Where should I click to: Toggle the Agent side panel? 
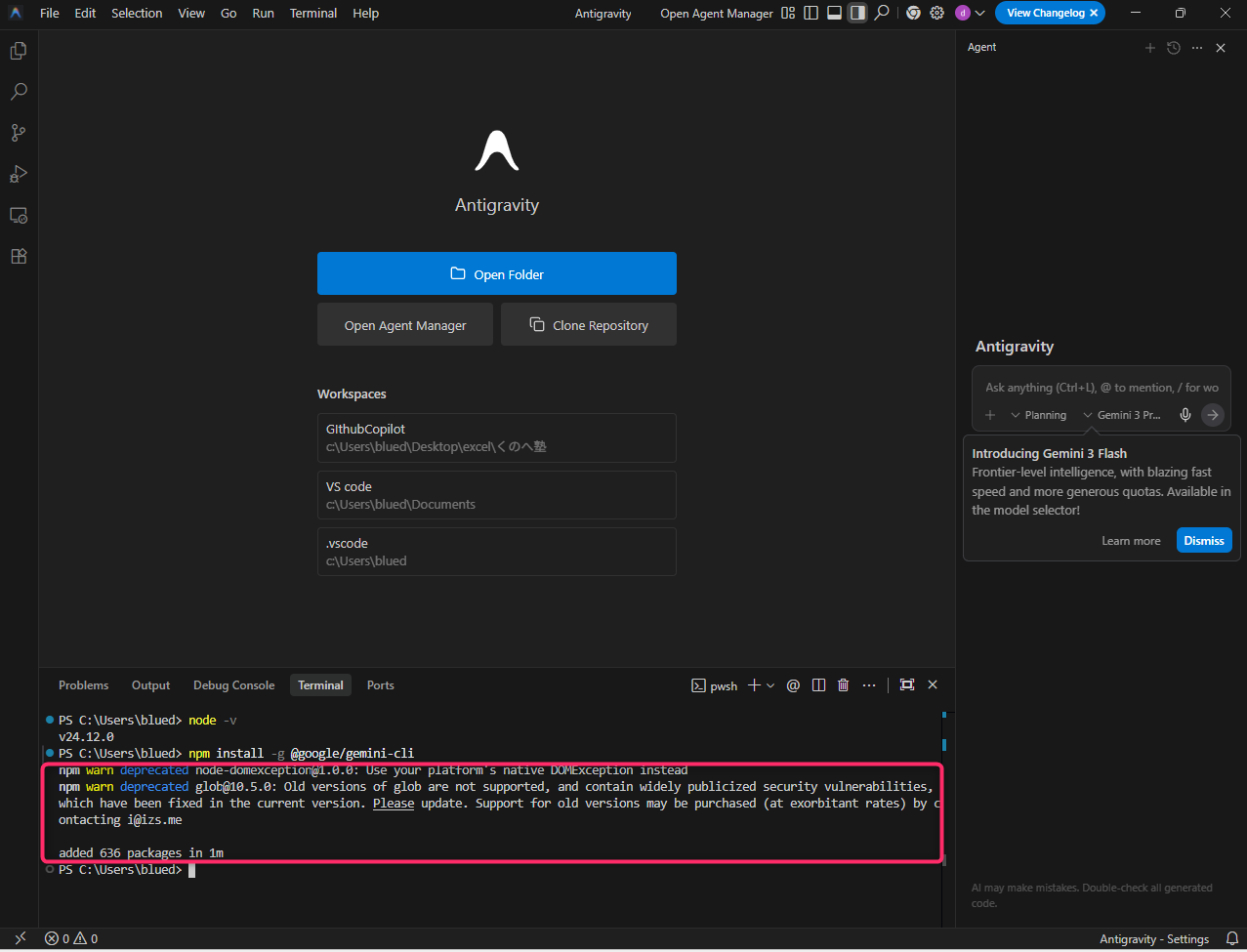[x=857, y=14]
